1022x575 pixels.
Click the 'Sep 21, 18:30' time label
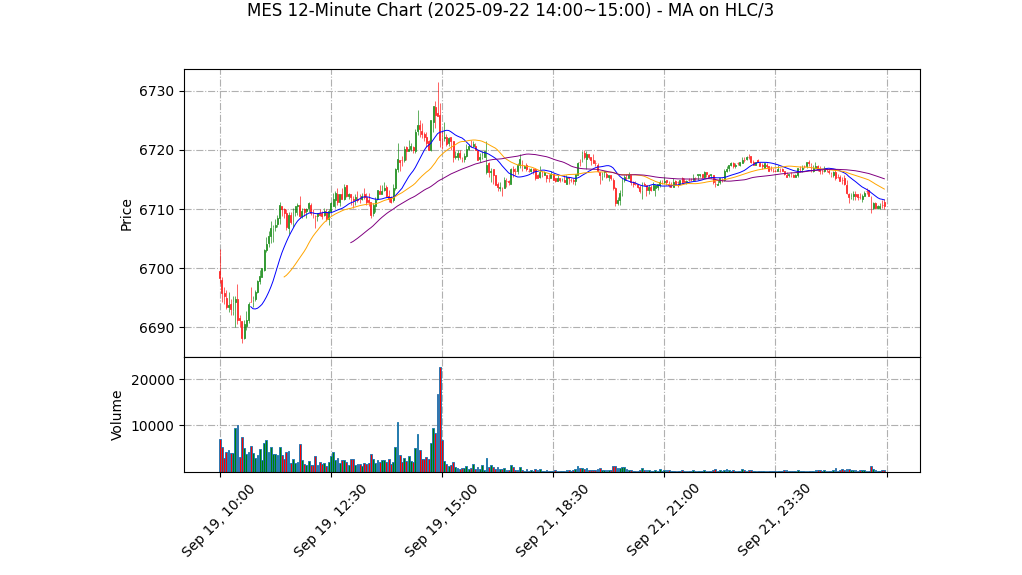551,520
